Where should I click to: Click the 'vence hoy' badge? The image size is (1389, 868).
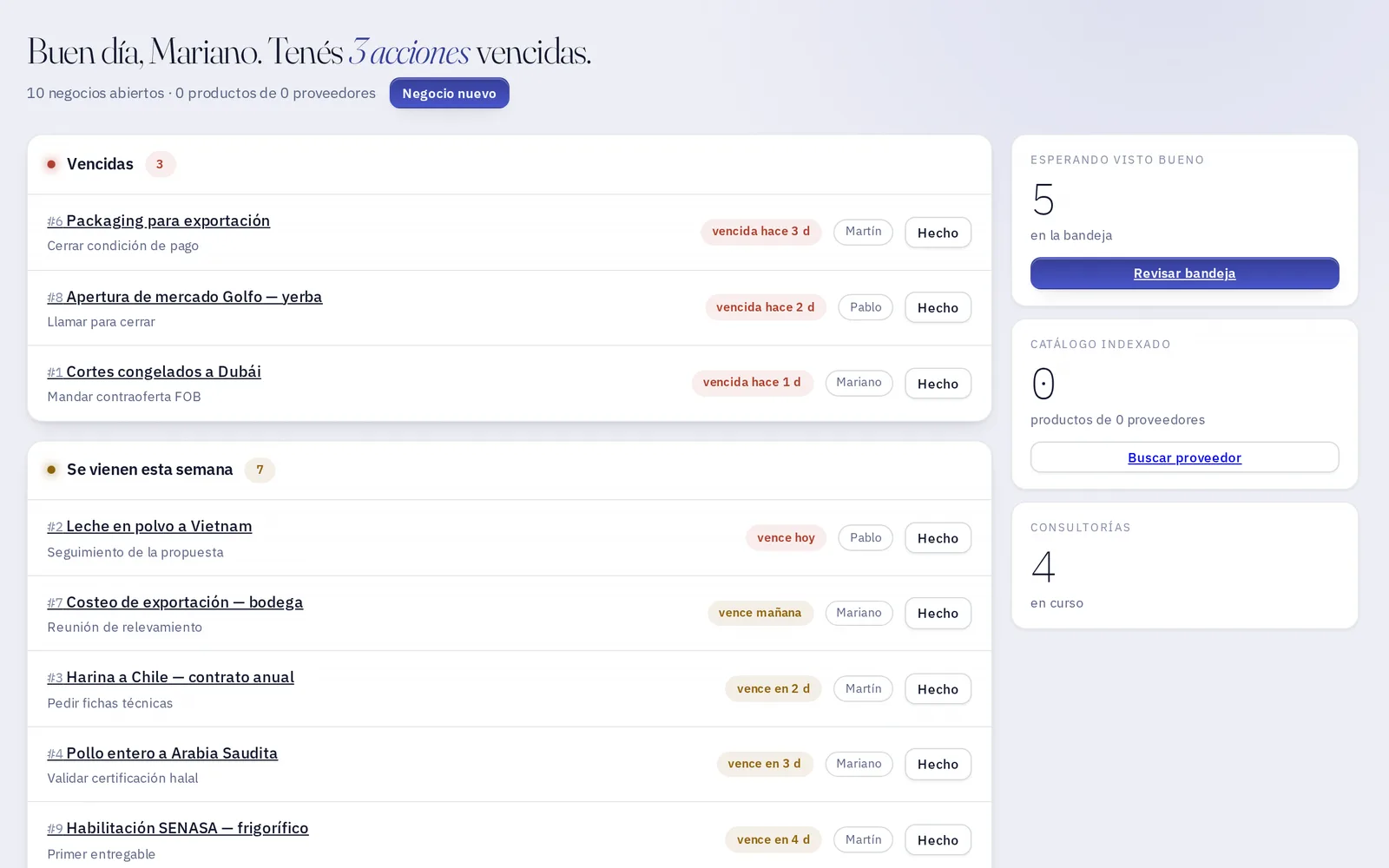[786, 537]
